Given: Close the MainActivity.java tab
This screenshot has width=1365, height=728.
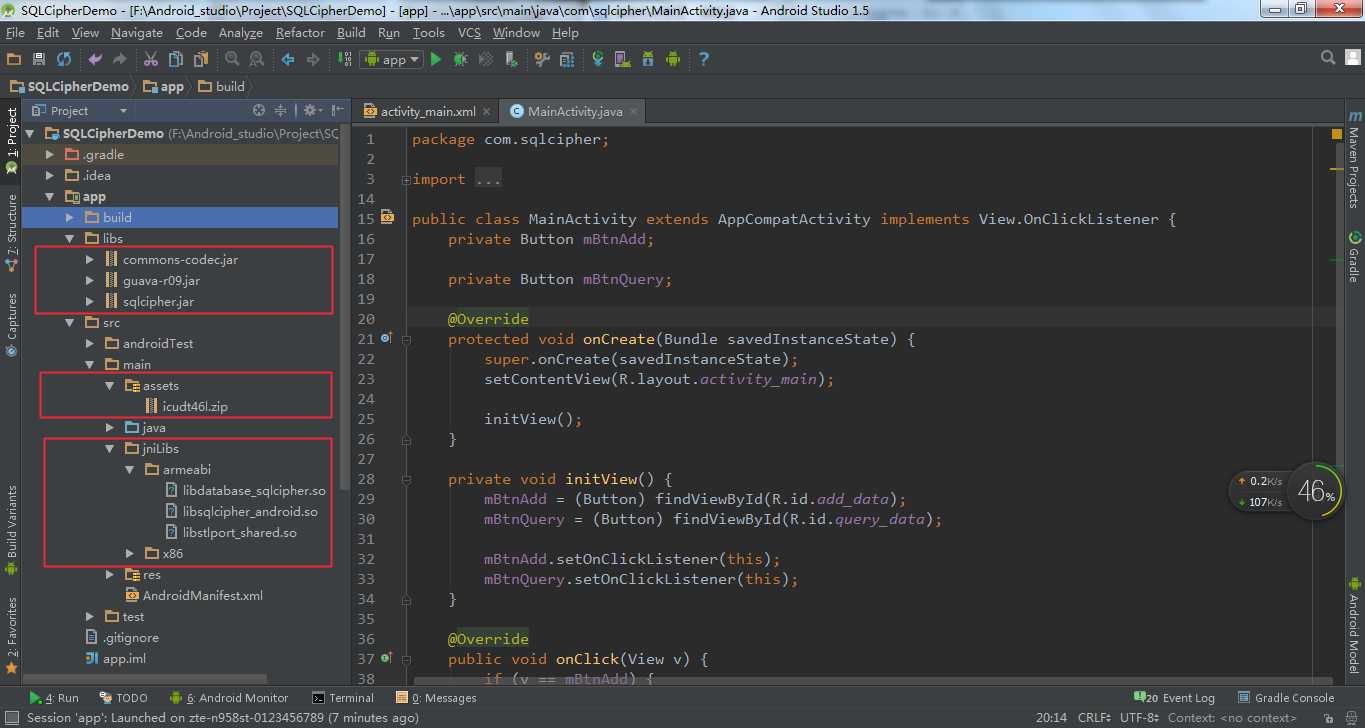Looking at the screenshot, I should coord(633,112).
